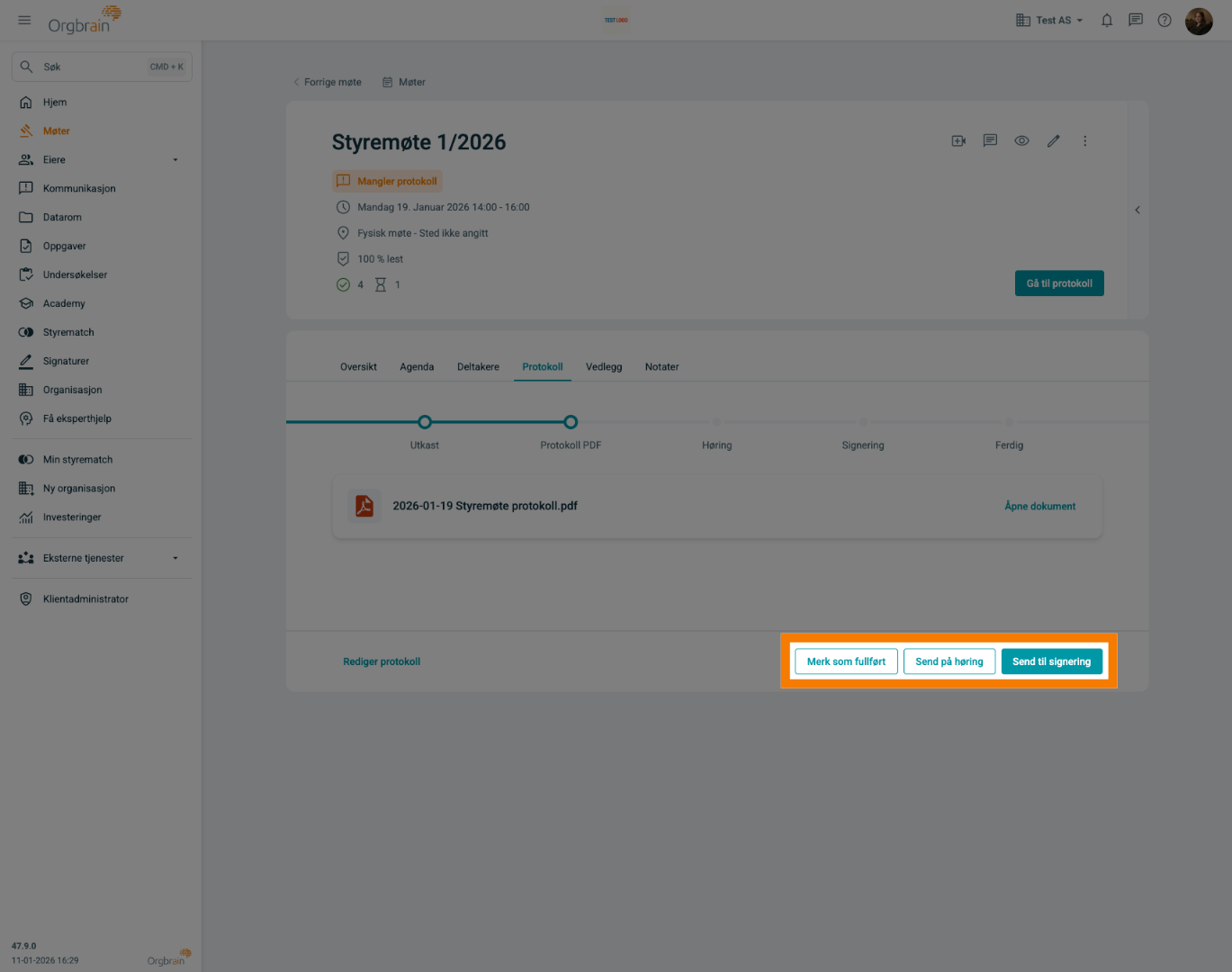This screenshot has height=972, width=1232.
Task: Click the pencil edit meeting icon
Action: click(1053, 141)
